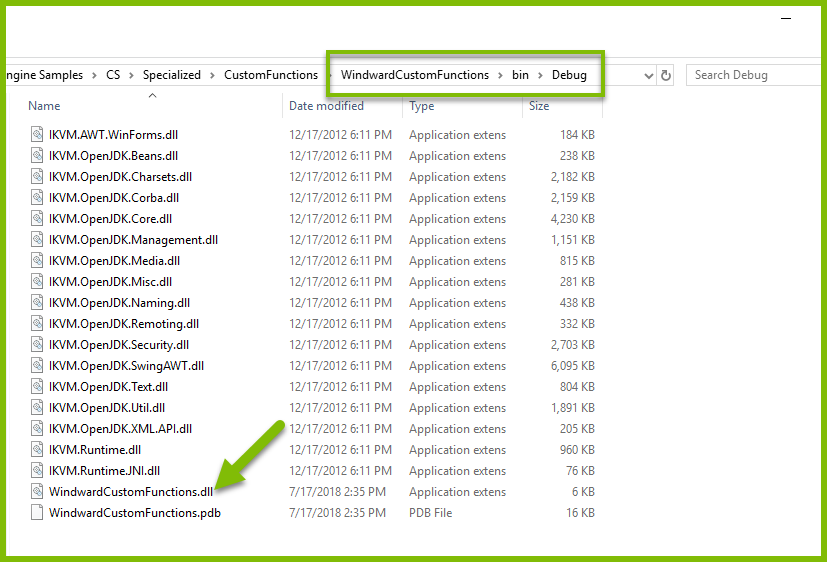
Task: Click the Search Debug input field
Action: click(754, 75)
